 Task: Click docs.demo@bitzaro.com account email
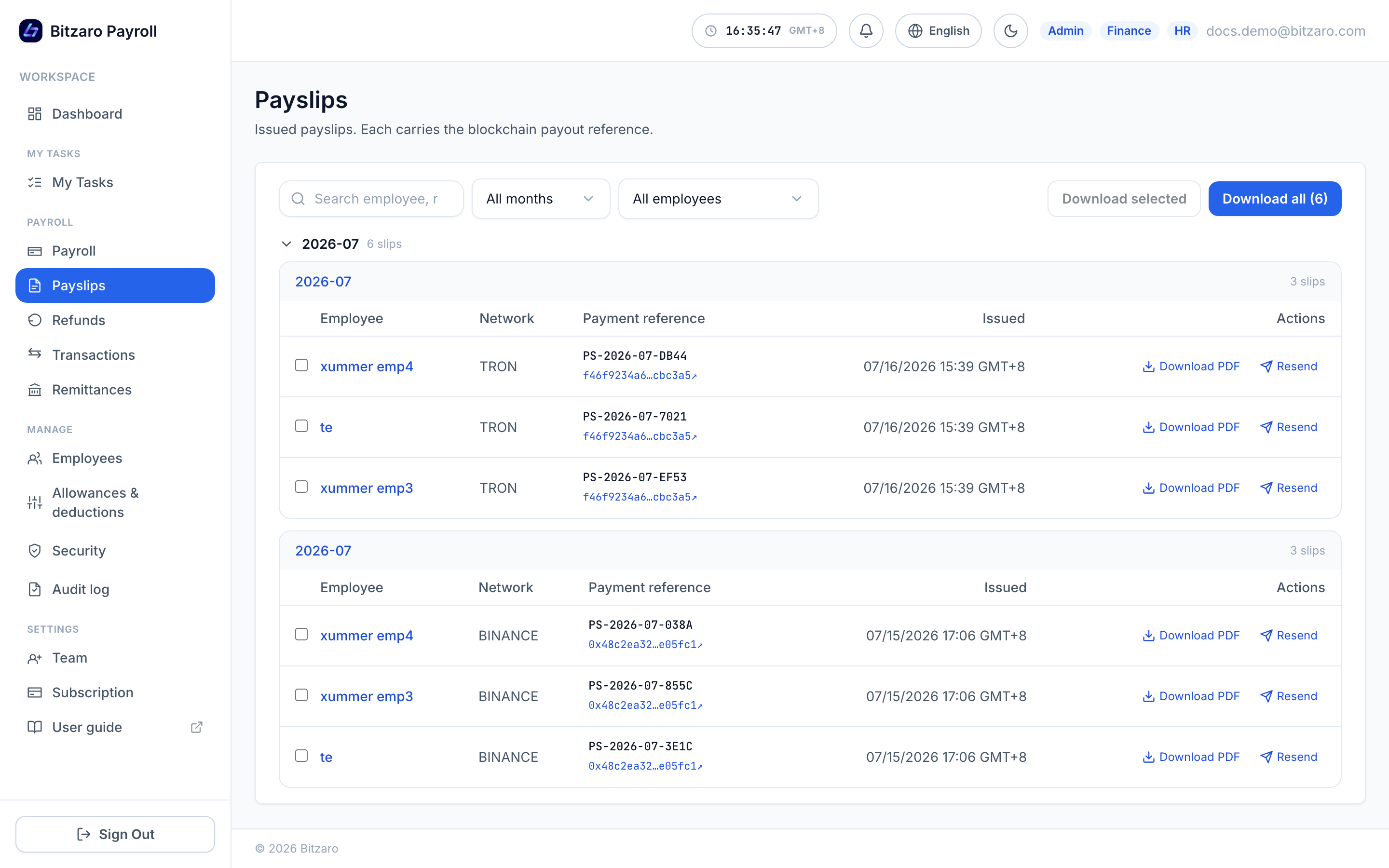(1285, 31)
